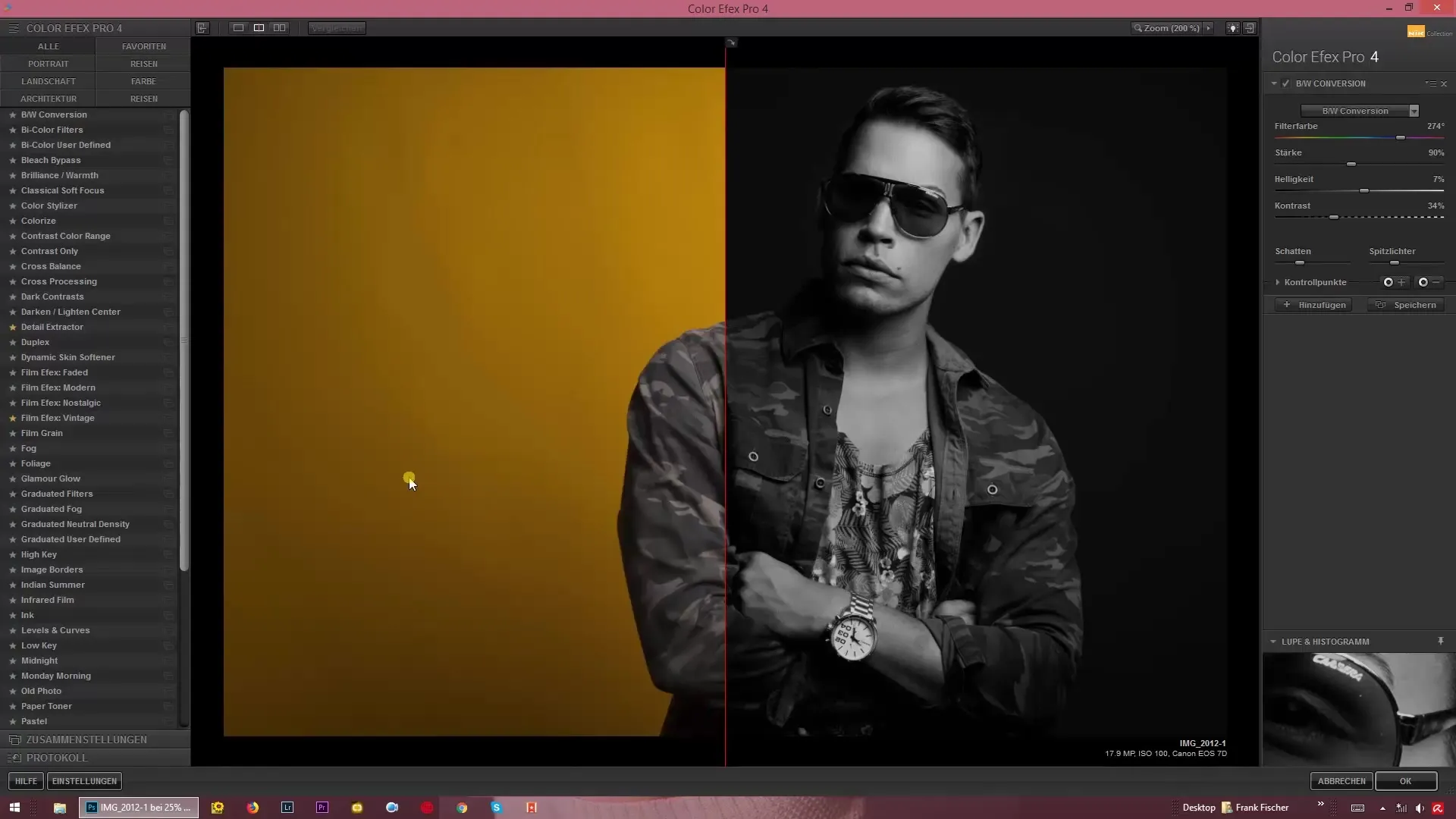This screenshot has height=819, width=1456.
Task: Favorite the Glamour Glow star
Action: coord(12,479)
